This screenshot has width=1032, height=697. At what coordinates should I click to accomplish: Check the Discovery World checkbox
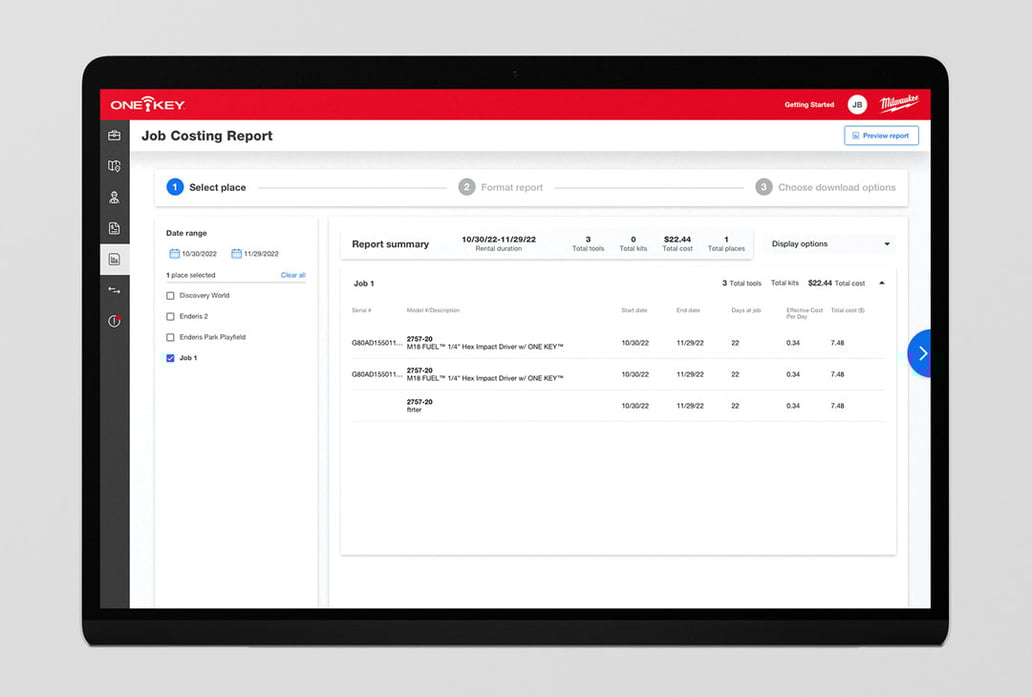170,295
